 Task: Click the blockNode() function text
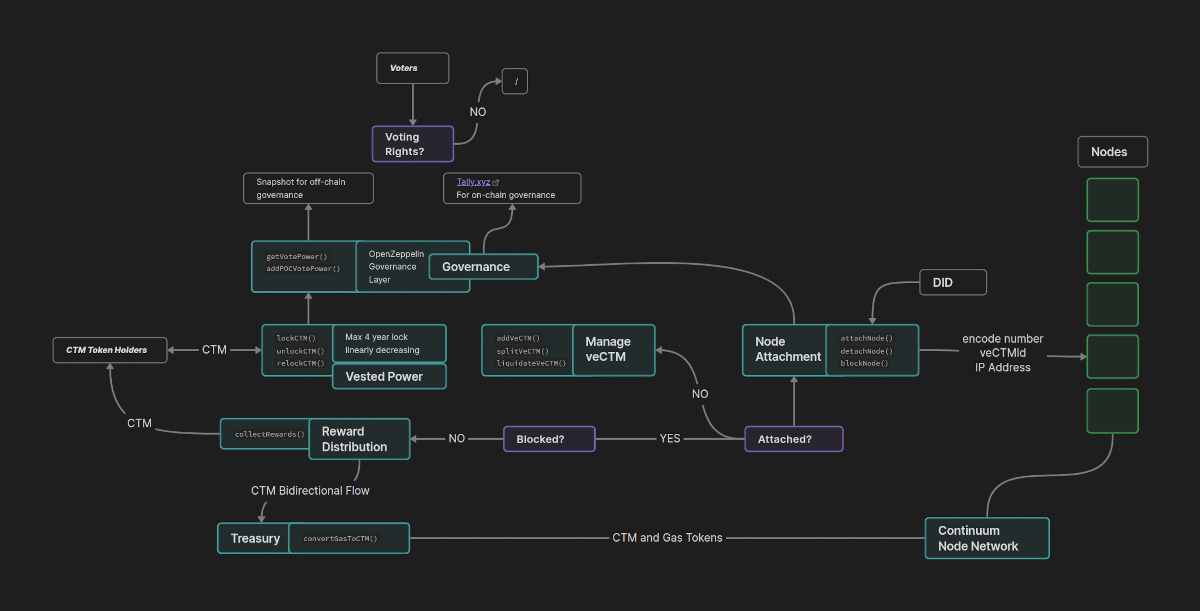tap(864, 363)
